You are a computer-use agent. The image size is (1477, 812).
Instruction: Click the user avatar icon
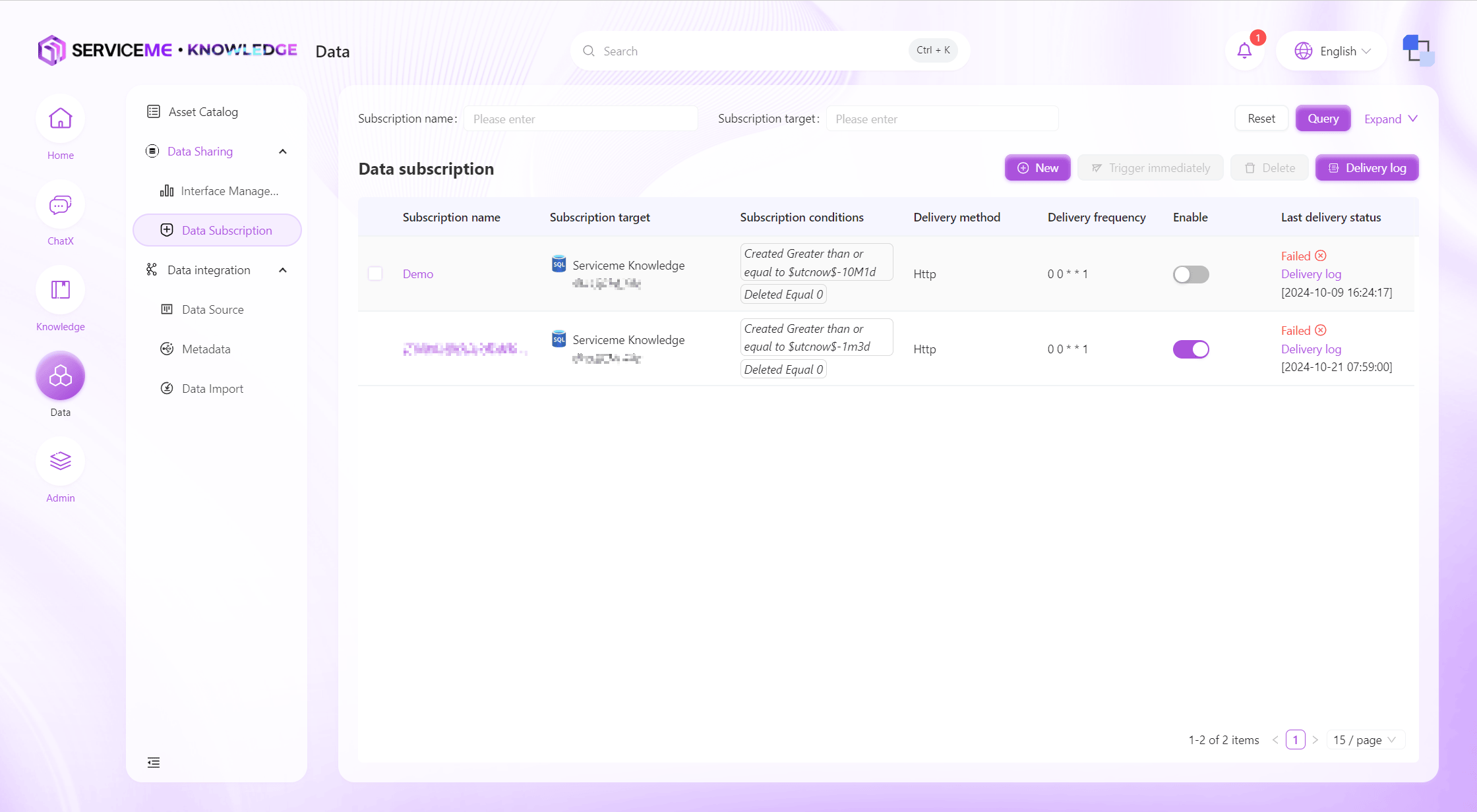pyautogui.click(x=1418, y=51)
